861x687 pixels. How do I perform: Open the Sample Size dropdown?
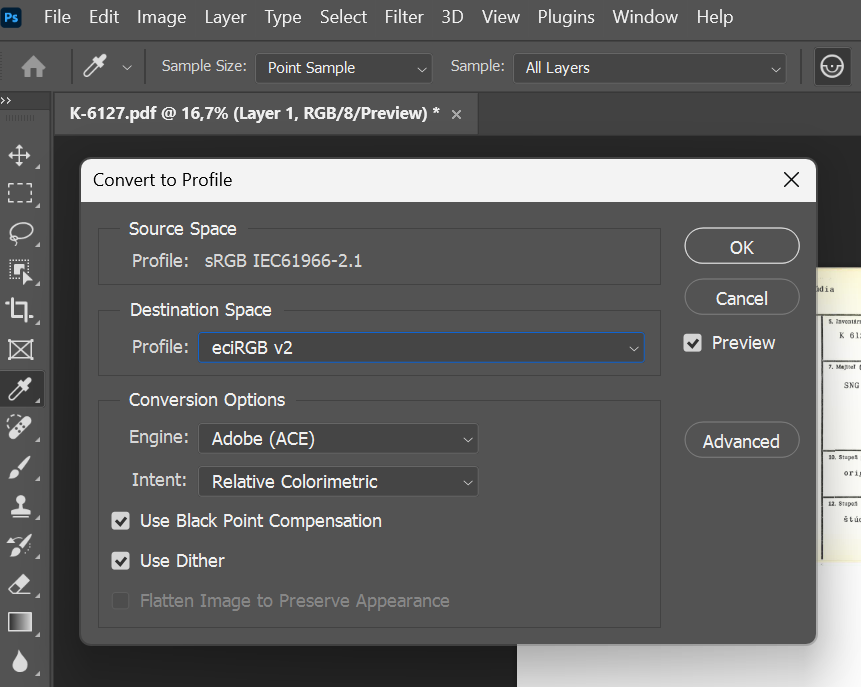pyautogui.click(x=344, y=68)
